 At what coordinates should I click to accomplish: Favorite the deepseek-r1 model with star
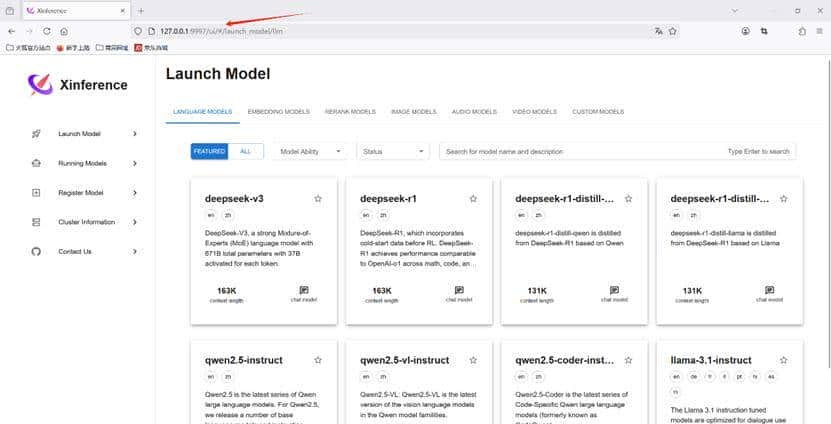click(x=473, y=199)
